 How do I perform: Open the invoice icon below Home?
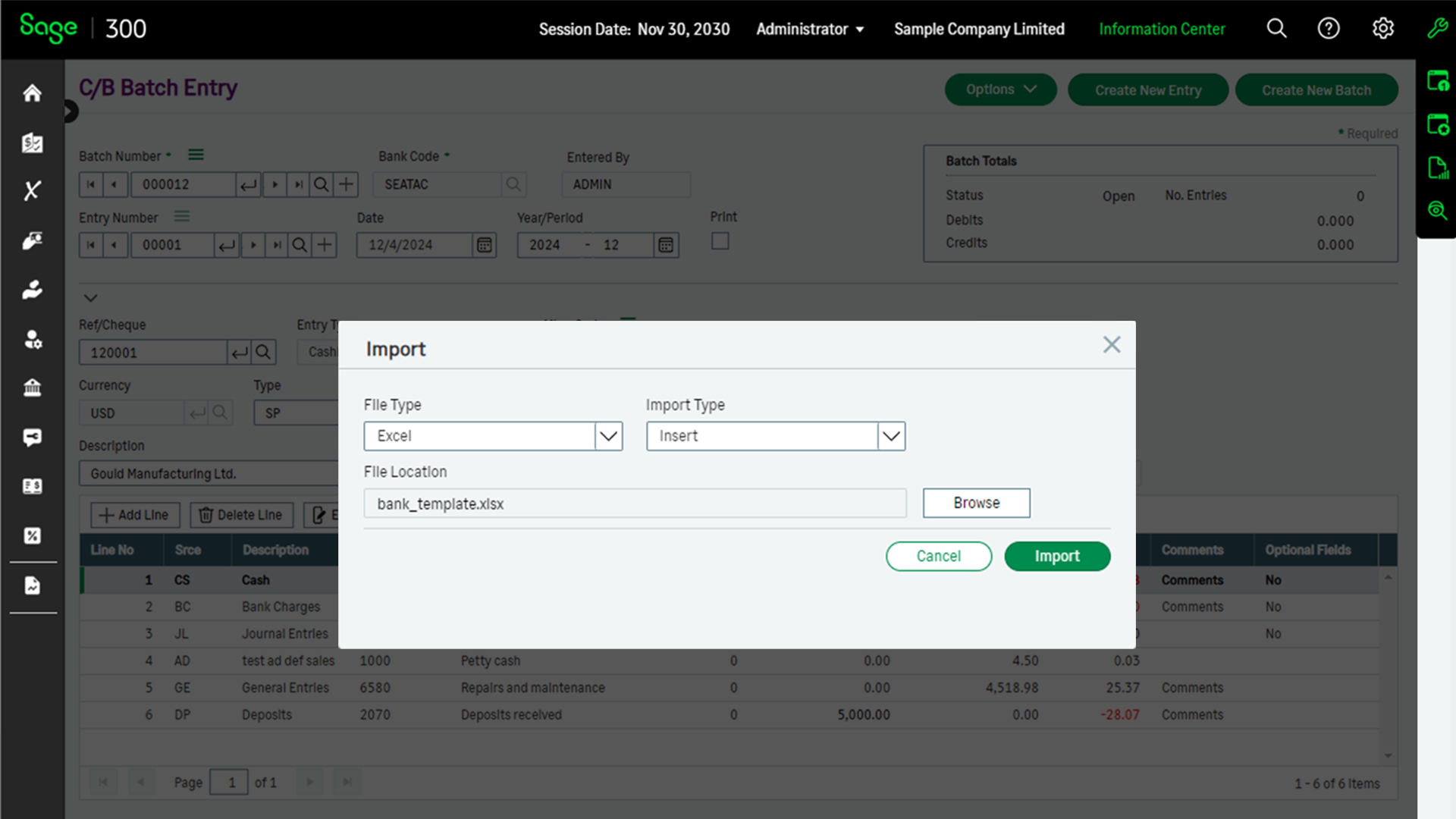32,143
